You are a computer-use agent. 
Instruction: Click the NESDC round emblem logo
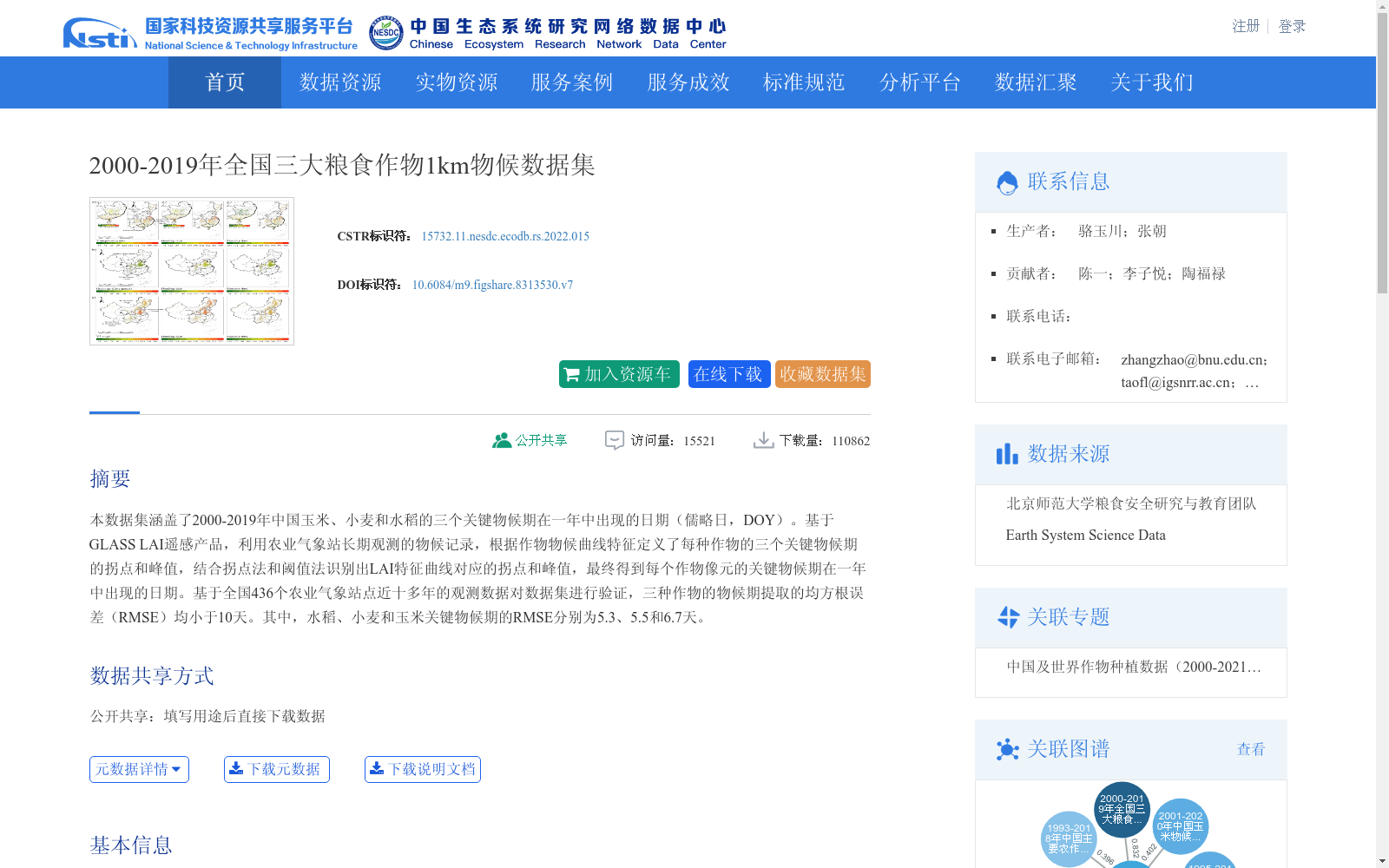pos(385,33)
